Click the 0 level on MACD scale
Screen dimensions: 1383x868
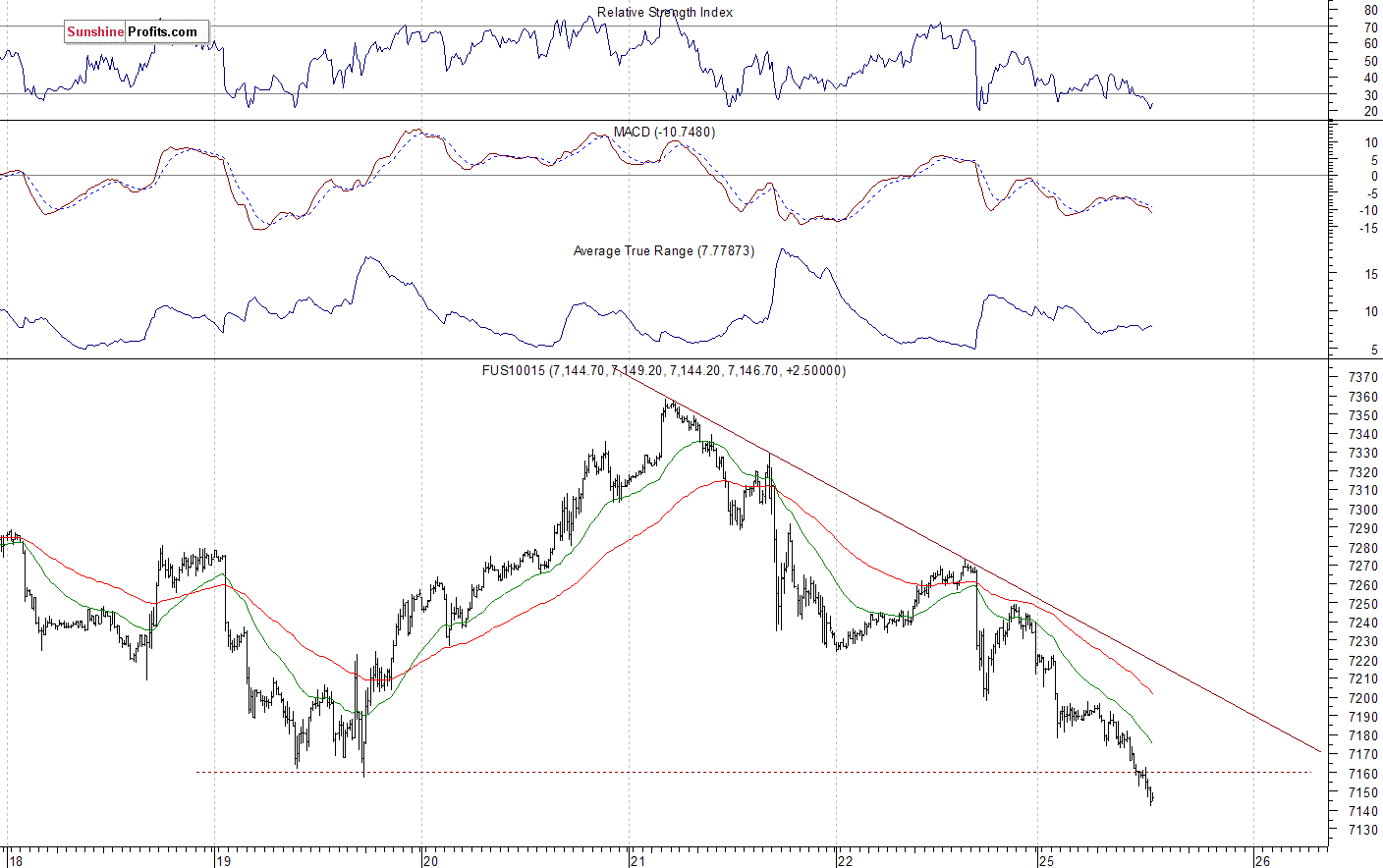tap(1374, 176)
